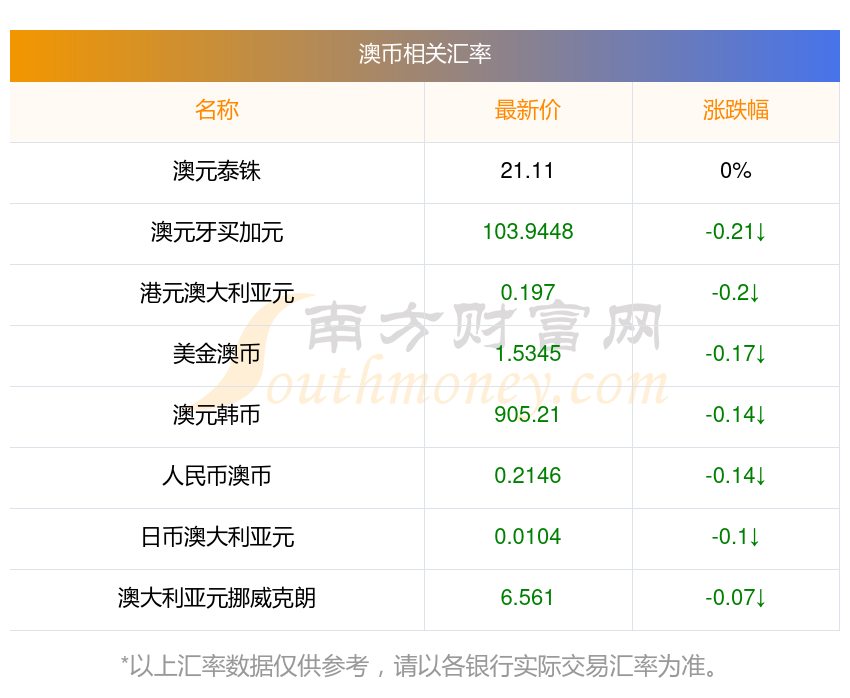Viewport: 850px width, 698px height.
Task: Select the 港元澳大利亚元 row name
Action: tap(217, 293)
